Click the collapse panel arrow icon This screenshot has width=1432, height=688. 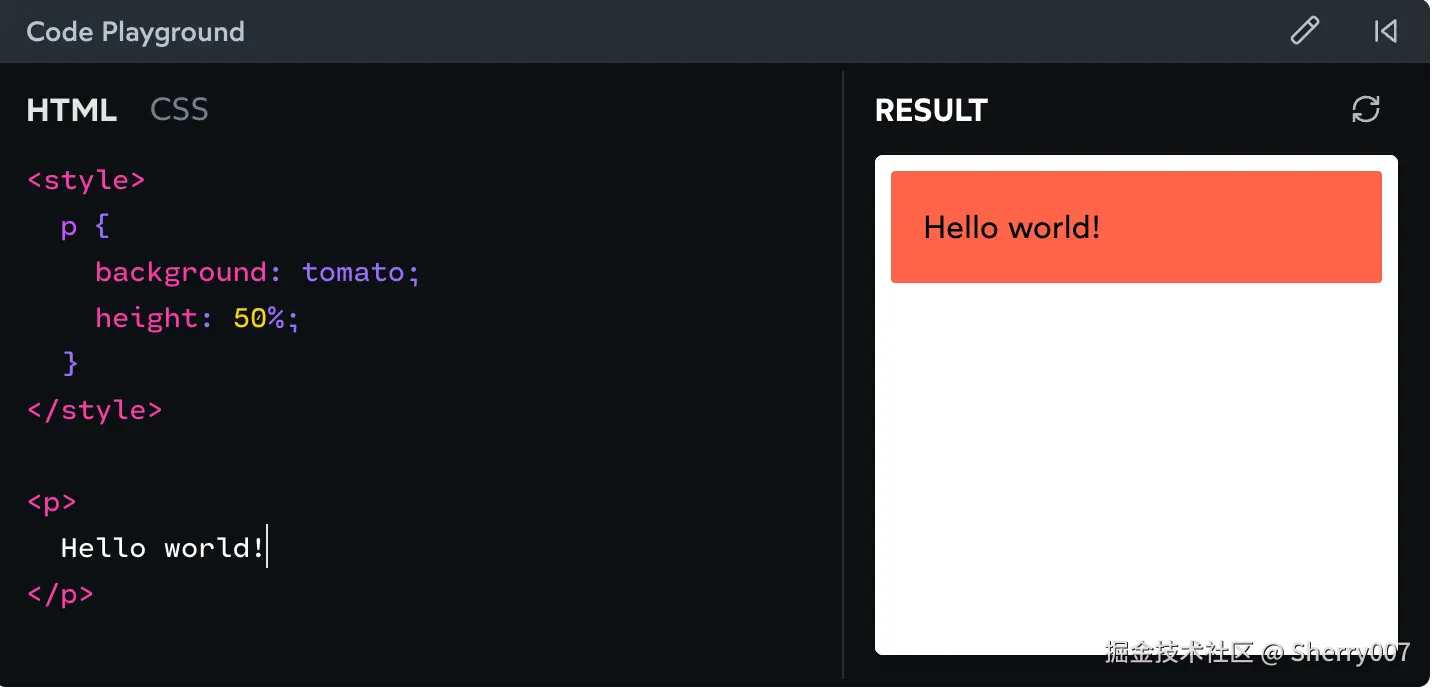click(x=1385, y=31)
